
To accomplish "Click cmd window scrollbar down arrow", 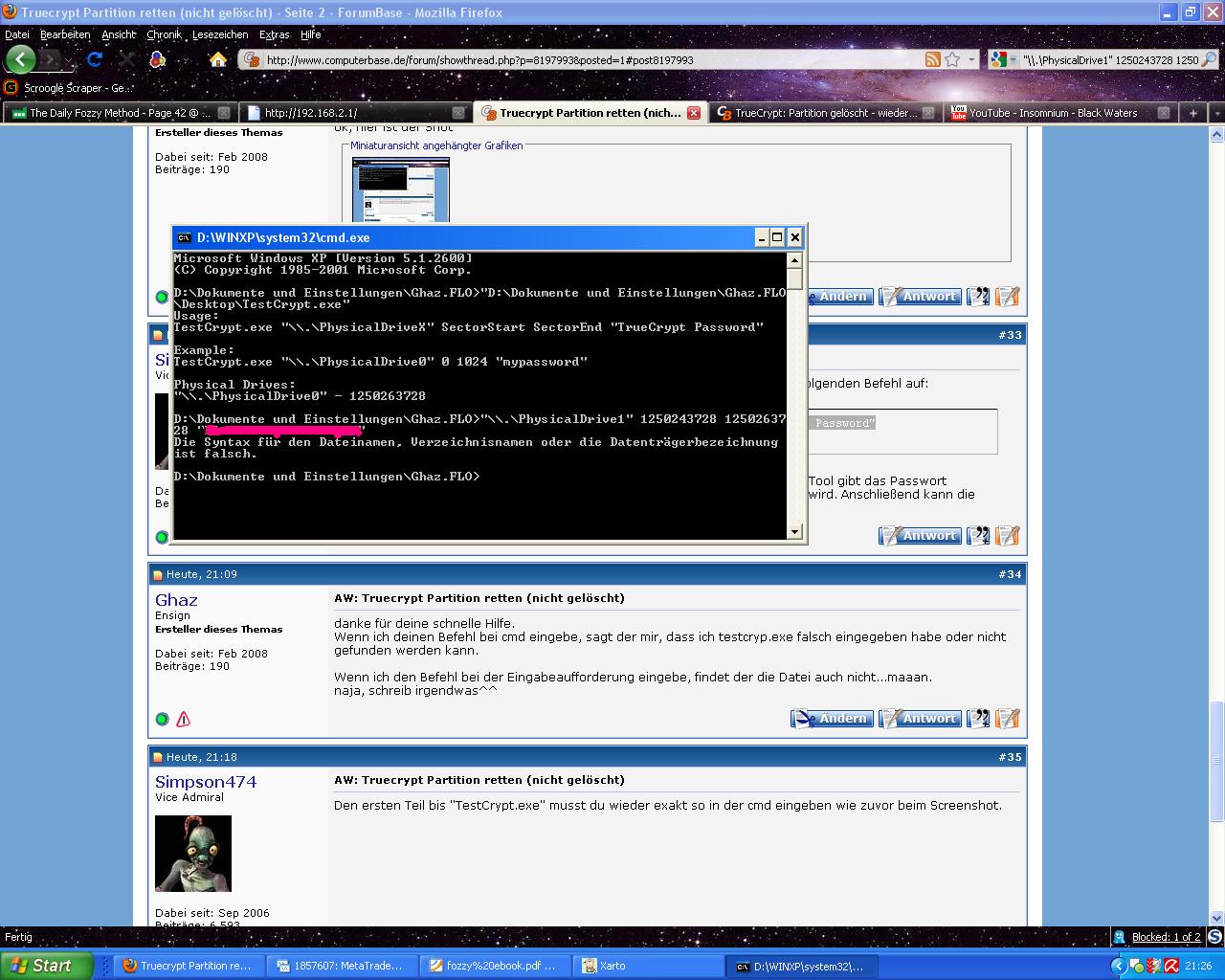I will 794,532.
